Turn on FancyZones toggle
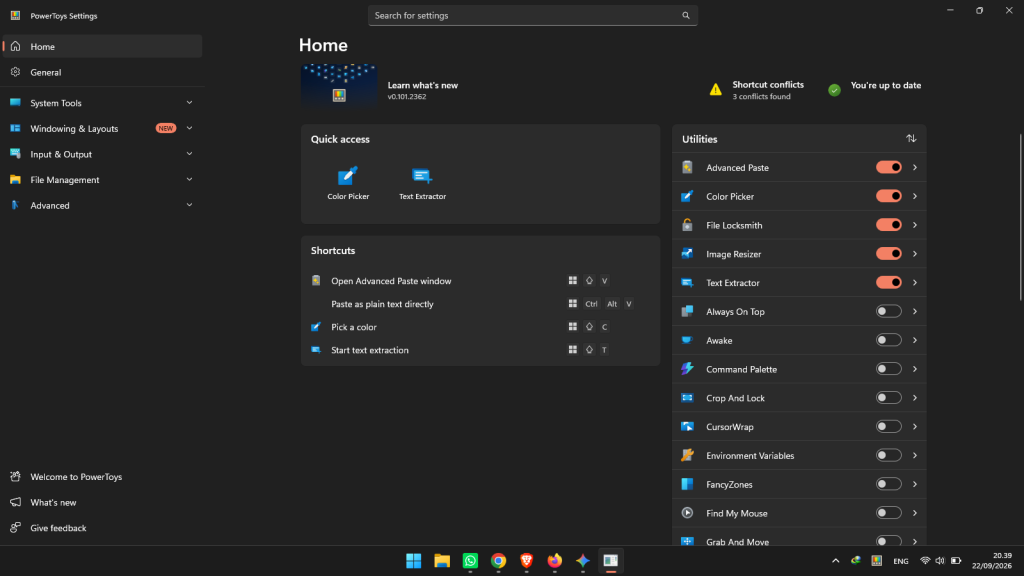The height and width of the screenshot is (576, 1024). tap(888, 484)
